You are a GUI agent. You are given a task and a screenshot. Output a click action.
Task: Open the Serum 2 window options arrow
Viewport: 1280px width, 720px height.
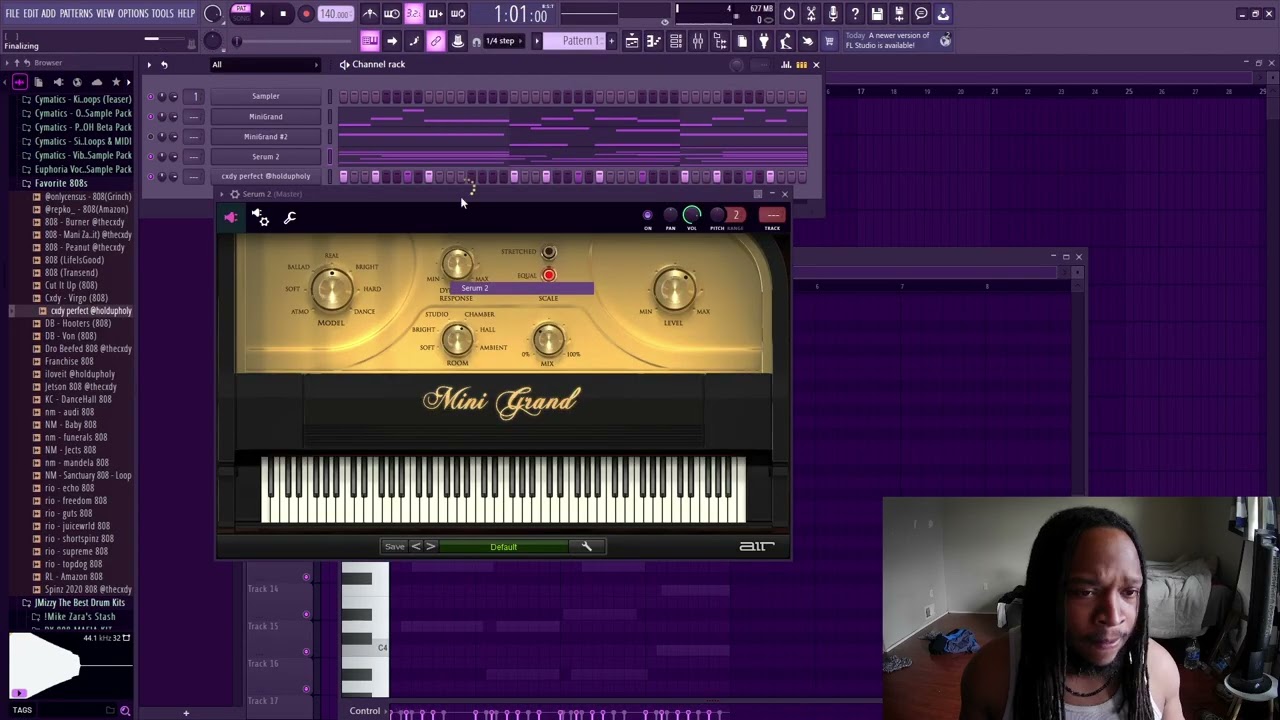coord(222,194)
